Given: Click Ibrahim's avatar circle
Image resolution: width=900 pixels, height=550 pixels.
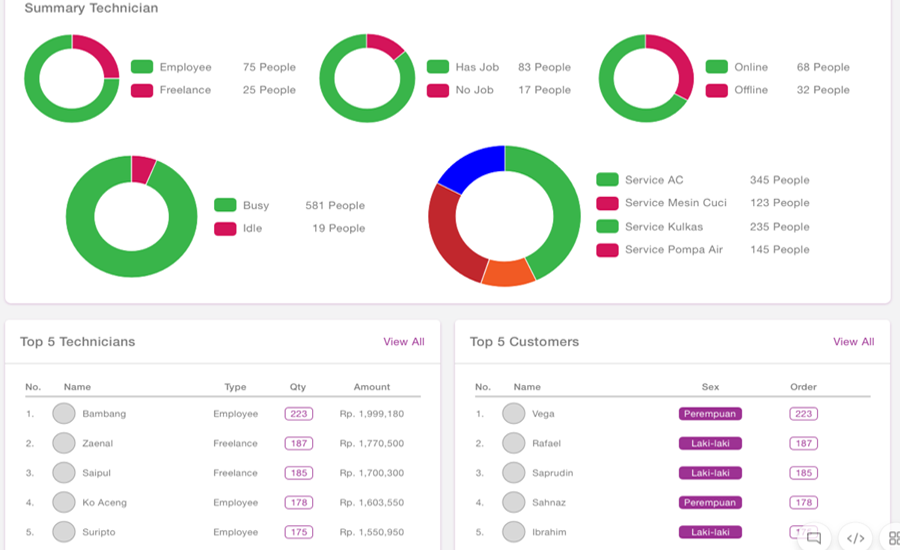Looking at the screenshot, I should pyautogui.click(x=514, y=532).
